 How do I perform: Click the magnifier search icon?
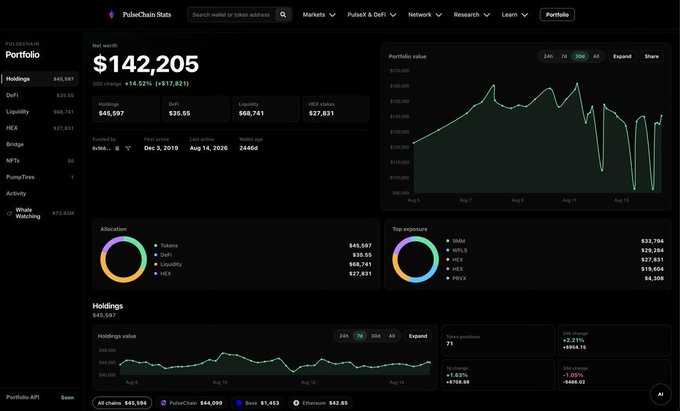pos(283,15)
